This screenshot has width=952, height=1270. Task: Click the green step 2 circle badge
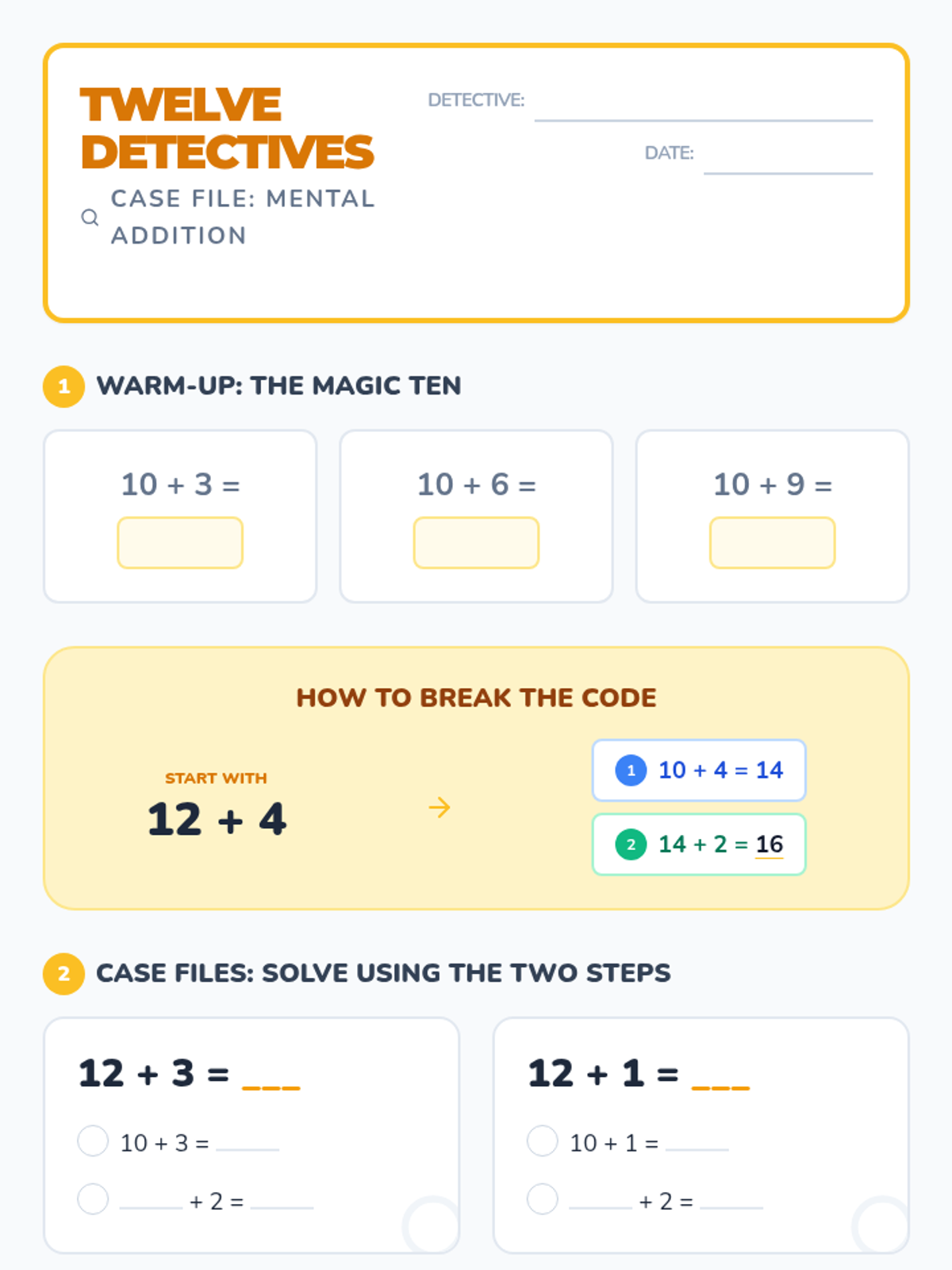631,845
